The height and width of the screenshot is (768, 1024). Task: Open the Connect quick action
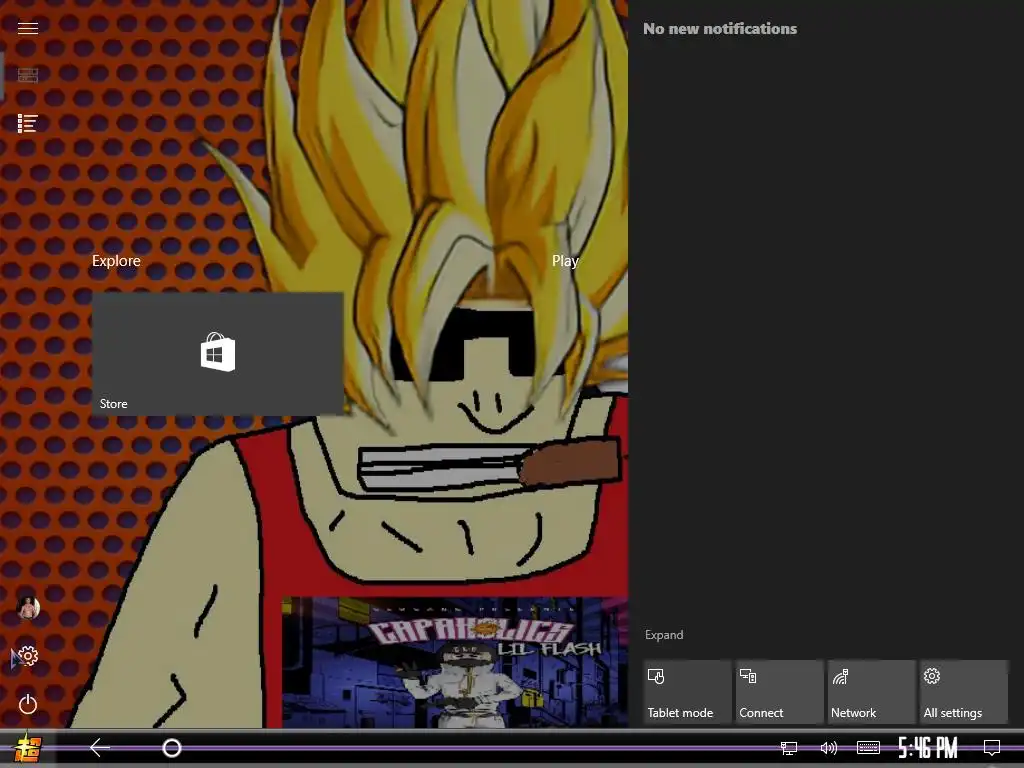point(779,692)
